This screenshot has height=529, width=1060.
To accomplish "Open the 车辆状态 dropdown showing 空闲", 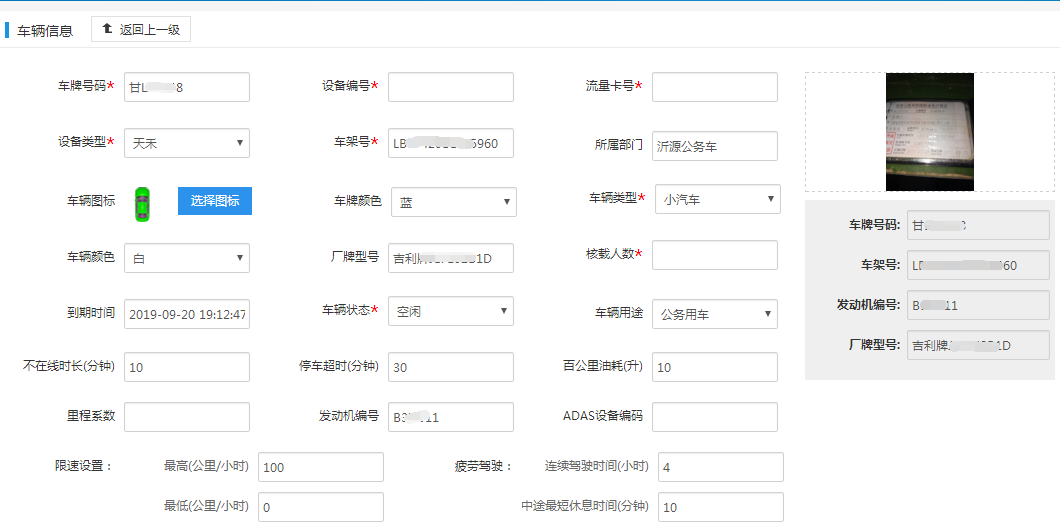I will point(451,312).
